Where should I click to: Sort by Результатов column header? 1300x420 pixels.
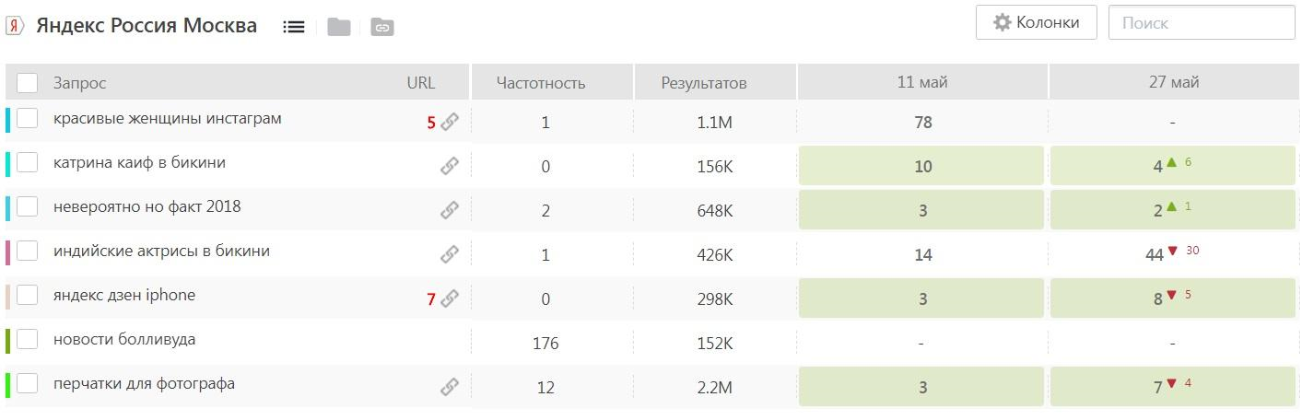(703, 83)
